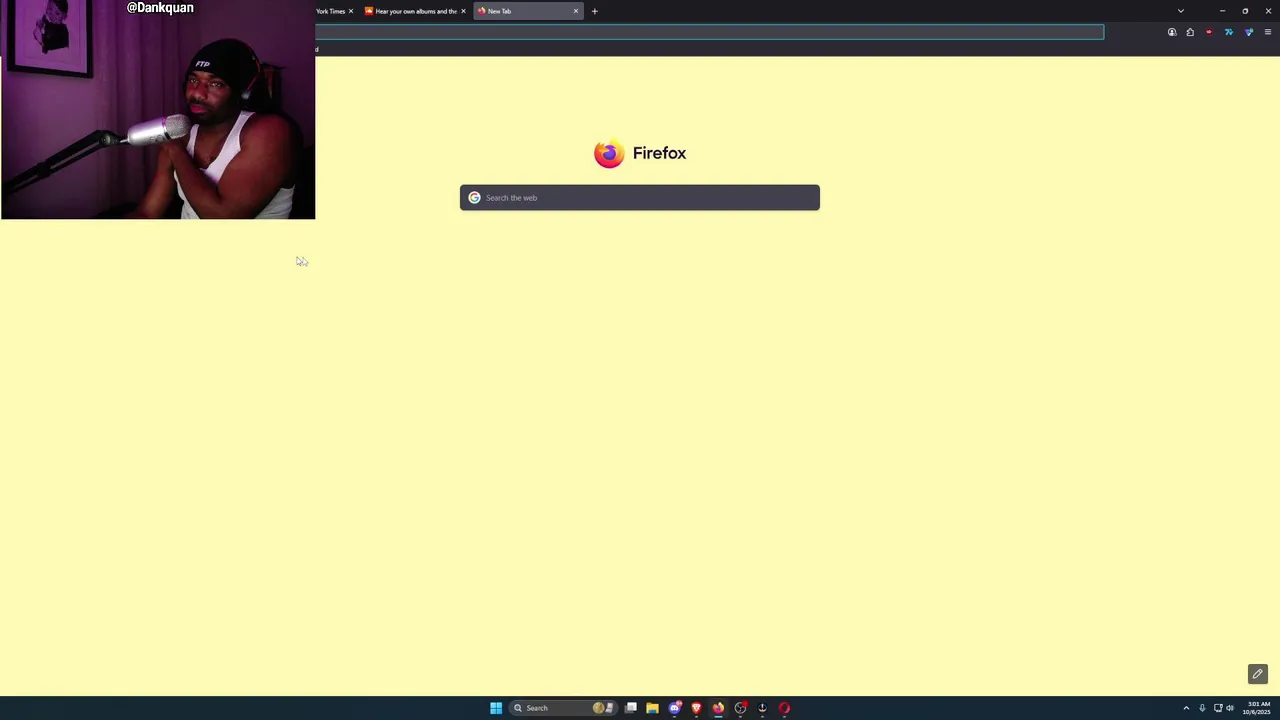The width and height of the screenshot is (1280, 720).
Task: Click the microphone icon in the system tray
Action: 1202,708
